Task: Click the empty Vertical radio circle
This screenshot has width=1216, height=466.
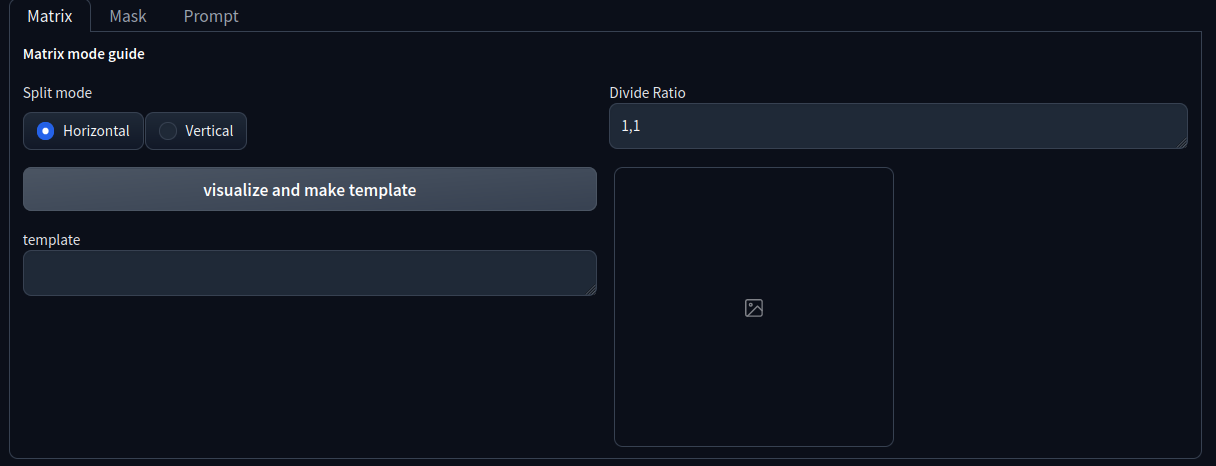Action: click(x=168, y=131)
